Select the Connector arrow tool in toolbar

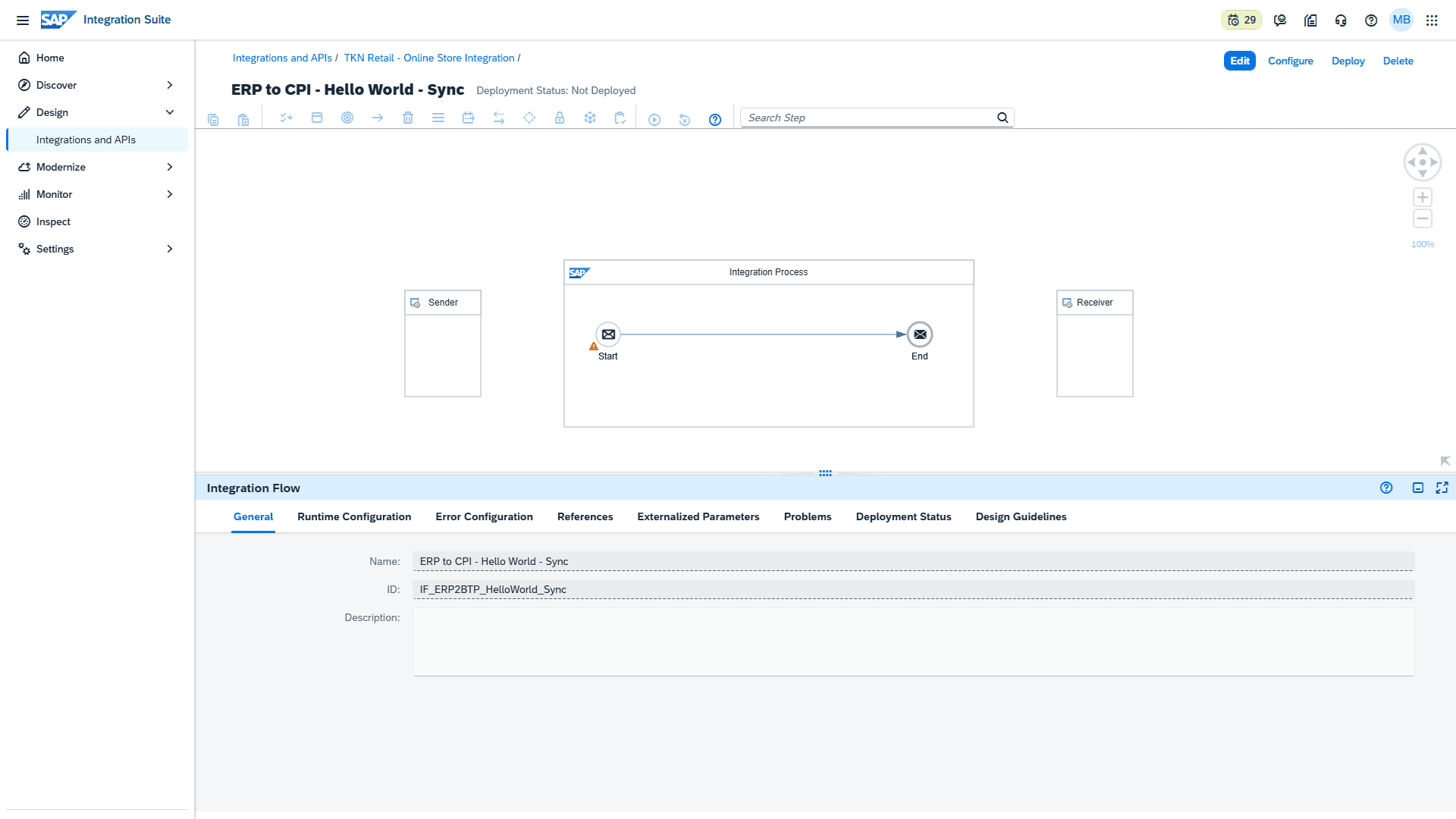click(x=378, y=118)
